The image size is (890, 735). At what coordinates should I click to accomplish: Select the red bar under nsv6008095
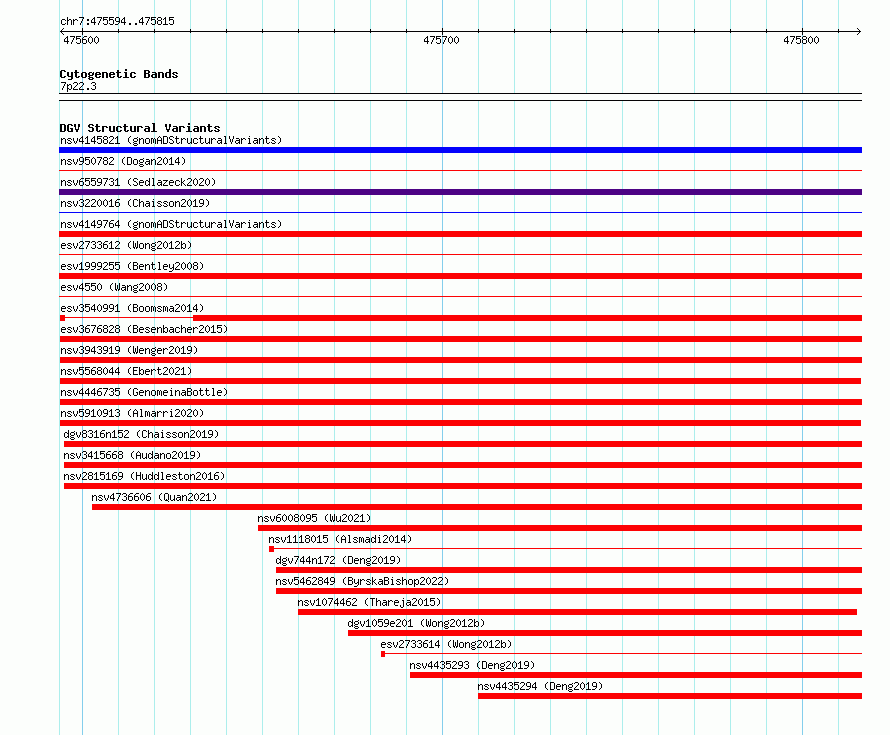click(x=560, y=528)
